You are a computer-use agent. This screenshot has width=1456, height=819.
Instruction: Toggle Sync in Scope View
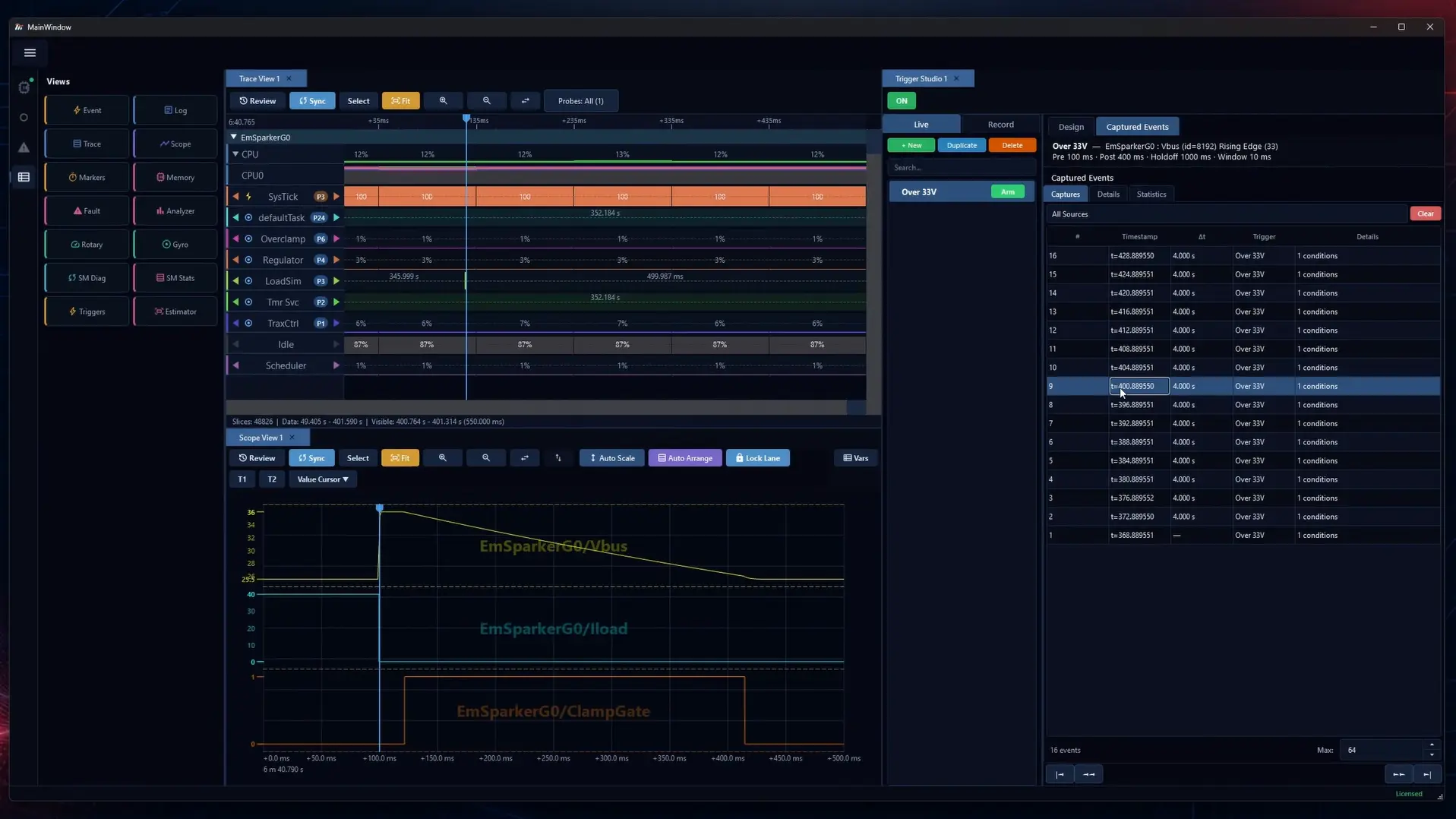click(x=311, y=458)
